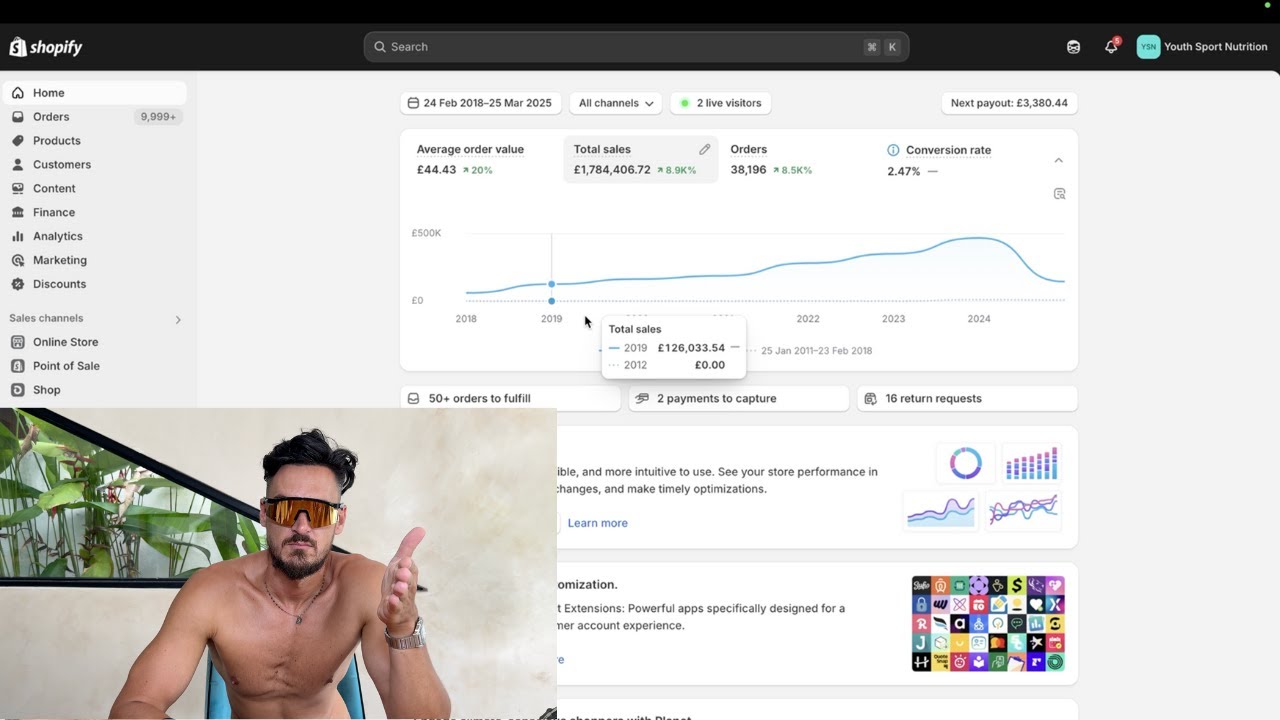
Task: Click the YSN store avatar
Action: point(1149,47)
